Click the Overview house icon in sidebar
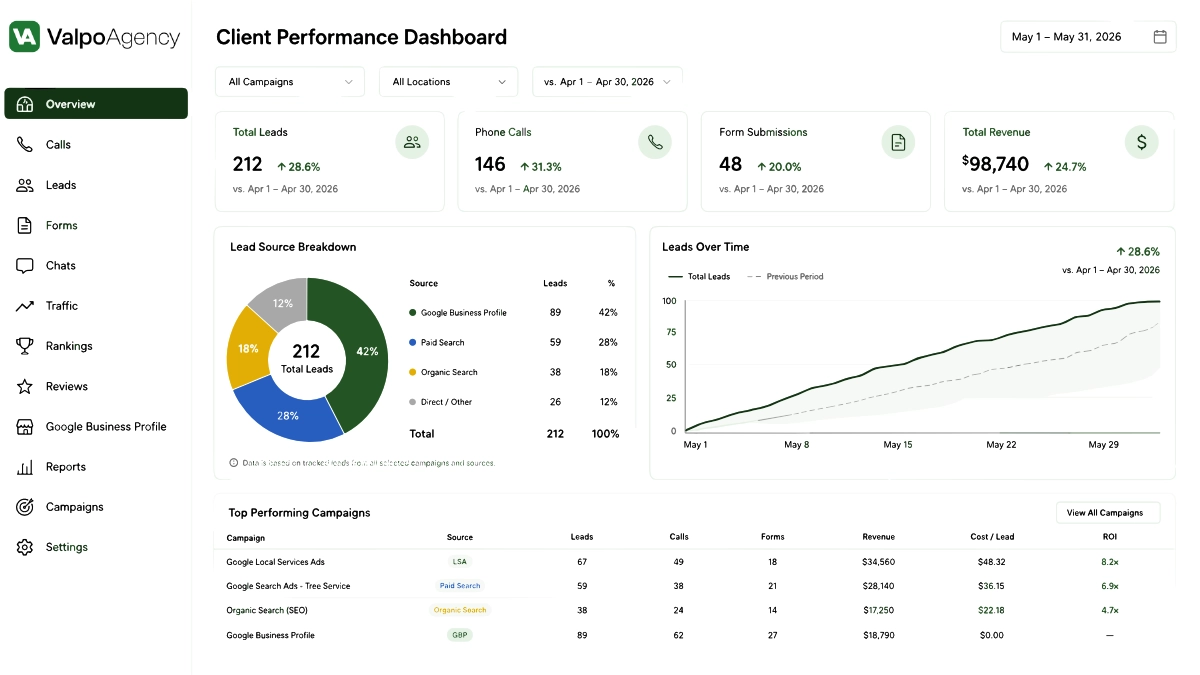This screenshot has width=1200, height=675. tap(25, 104)
